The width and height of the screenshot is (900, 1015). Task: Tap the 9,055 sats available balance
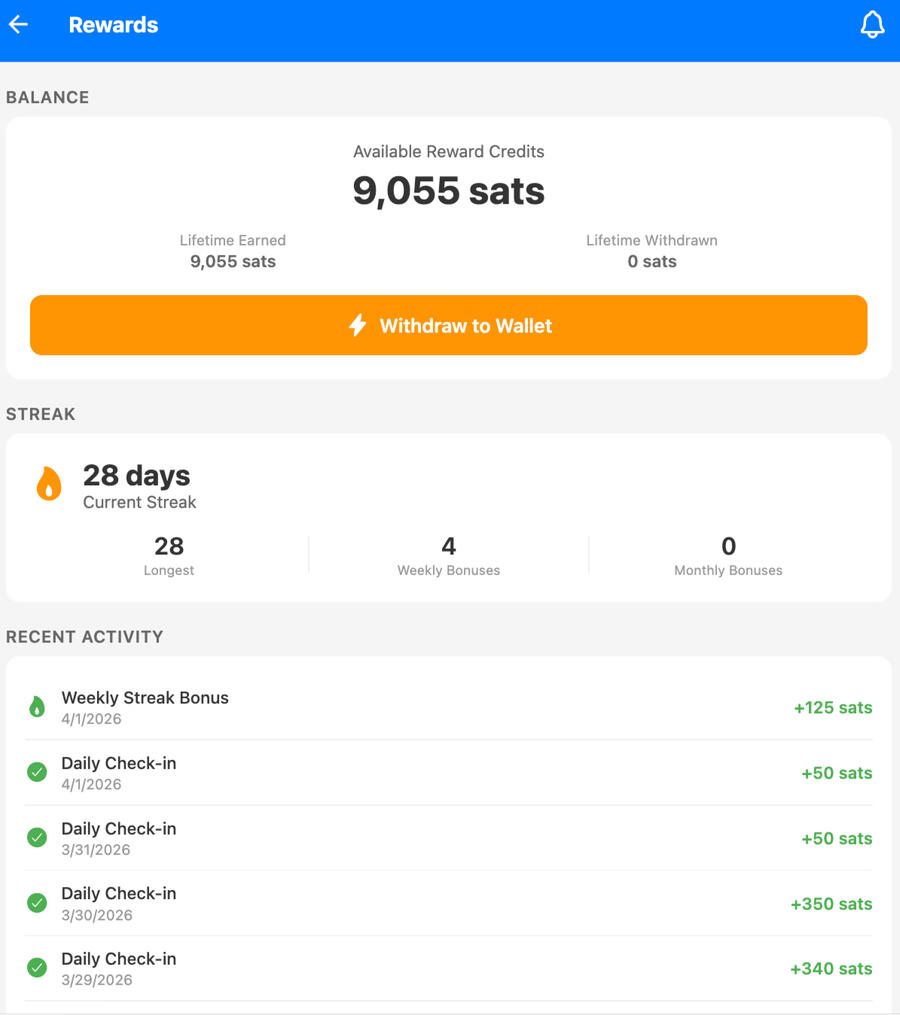pyautogui.click(x=448, y=190)
